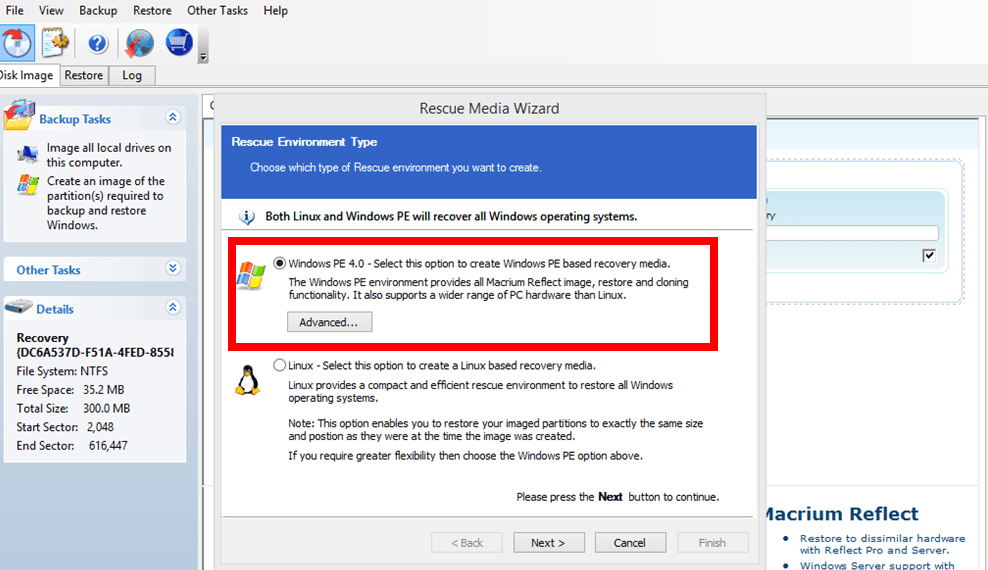Switch to the Log tab
The width and height of the screenshot is (988, 570).
point(132,75)
